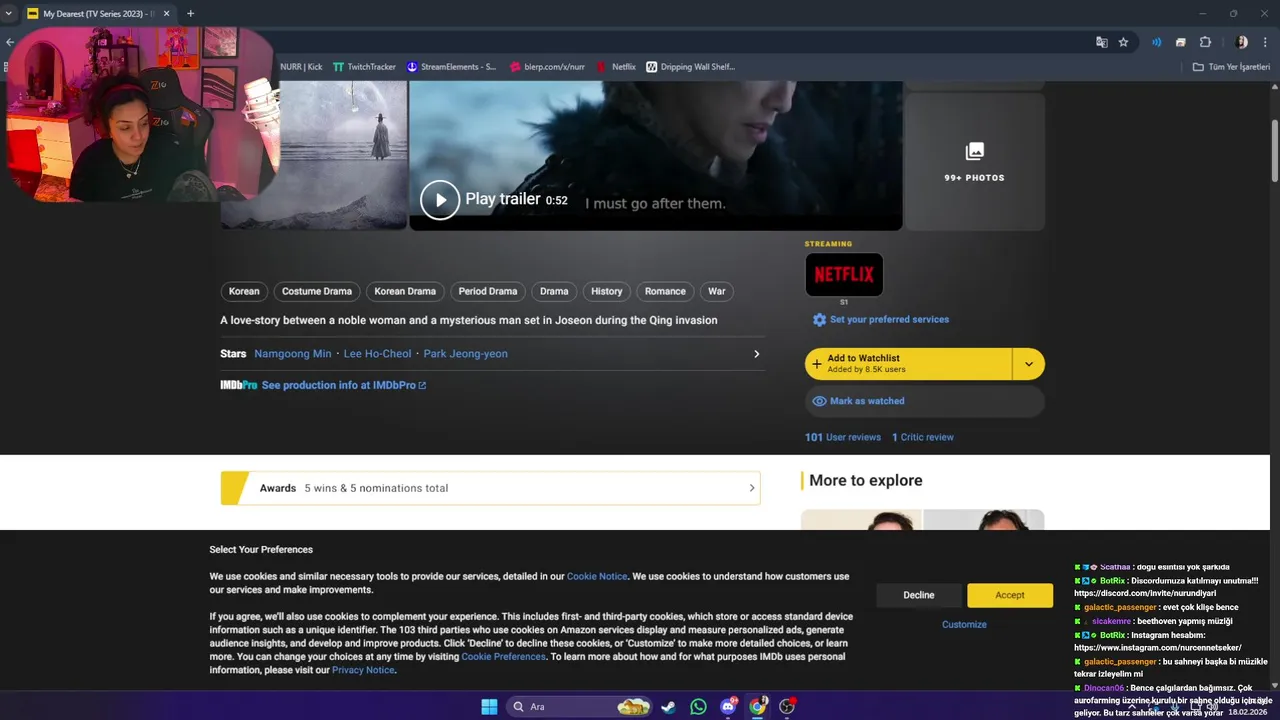Open Google Chrome from the taskbar
Screen dimensions: 1280x720
coord(758,707)
